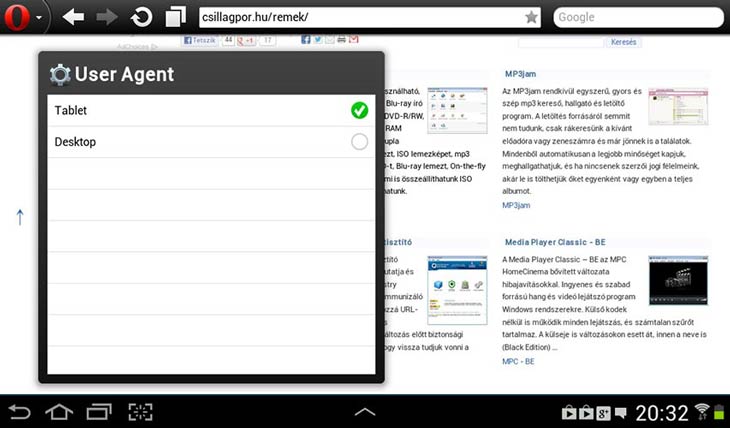Send the page via the Gmail icon
The height and width of the screenshot is (428, 730).
(354, 40)
